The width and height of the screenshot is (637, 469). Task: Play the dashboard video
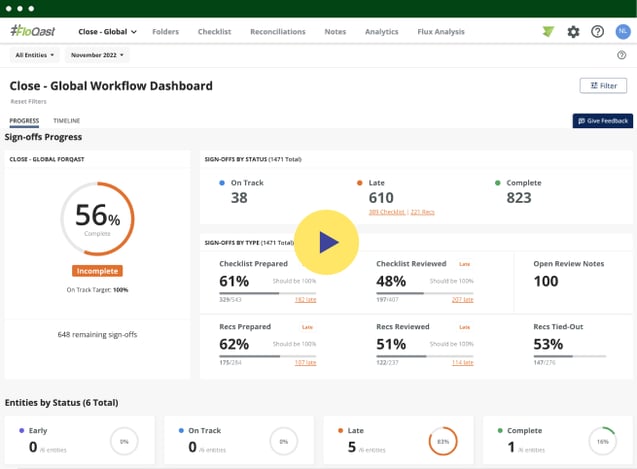(327, 242)
